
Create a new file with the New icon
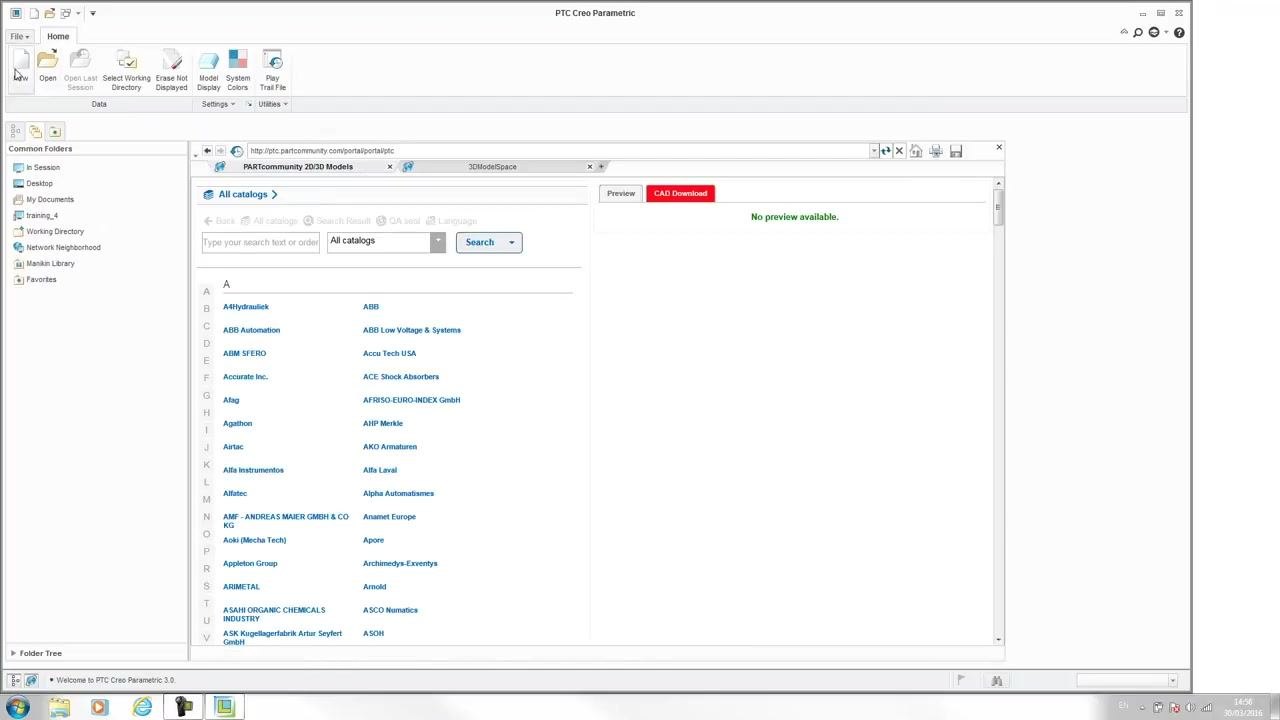[x=21, y=68]
